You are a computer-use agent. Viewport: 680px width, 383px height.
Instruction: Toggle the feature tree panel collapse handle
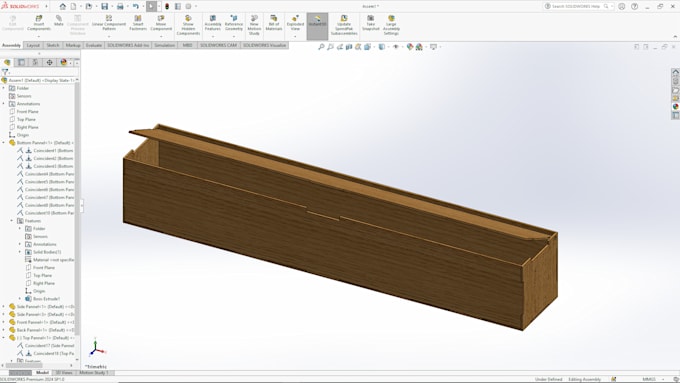tap(82, 205)
